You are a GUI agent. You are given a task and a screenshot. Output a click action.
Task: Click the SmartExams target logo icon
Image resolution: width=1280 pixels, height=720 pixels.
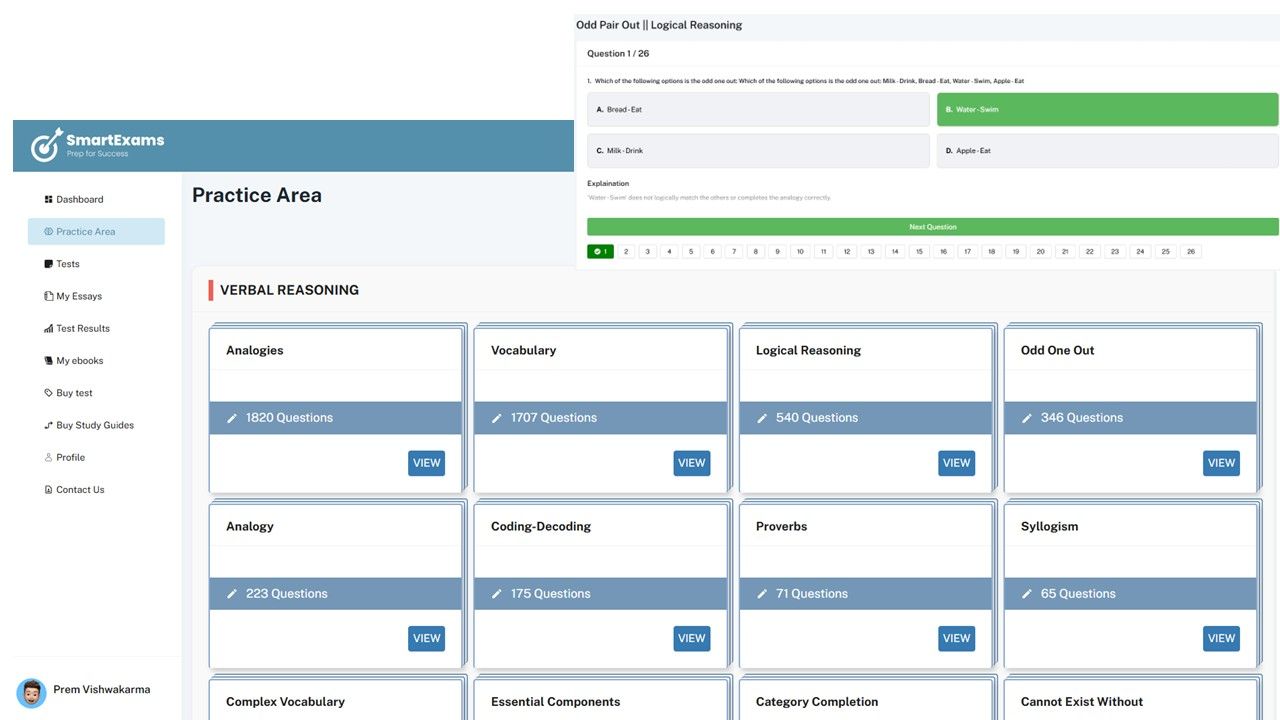tap(46, 146)
